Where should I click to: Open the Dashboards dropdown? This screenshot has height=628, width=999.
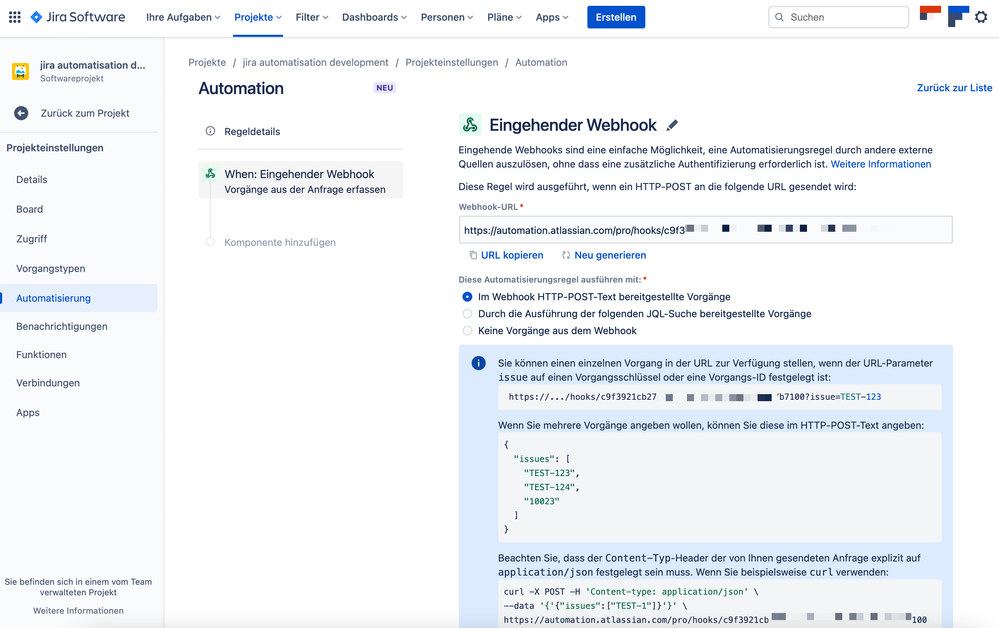[x=374, y=17]
